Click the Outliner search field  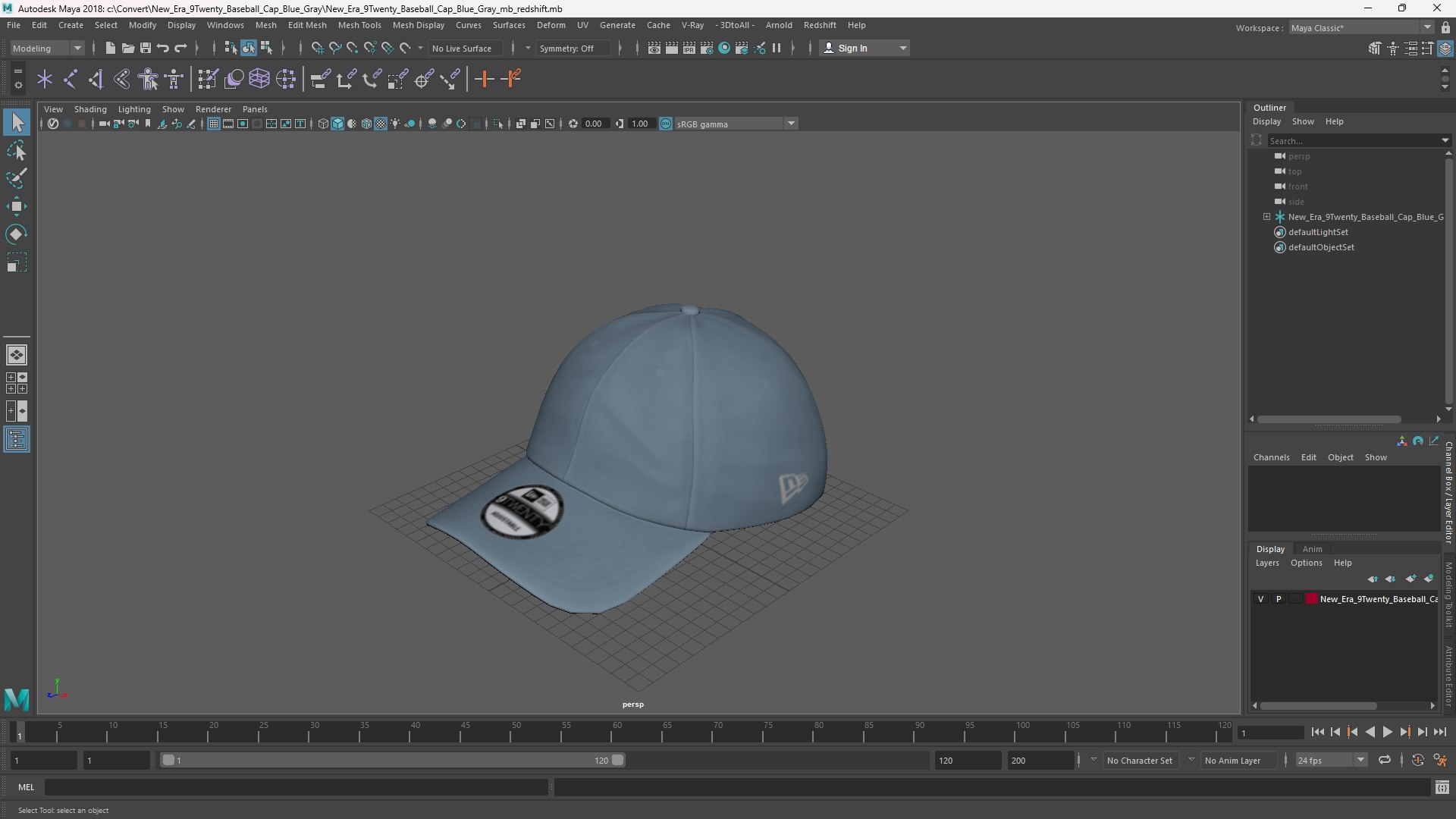click(x=1355, y=140)
